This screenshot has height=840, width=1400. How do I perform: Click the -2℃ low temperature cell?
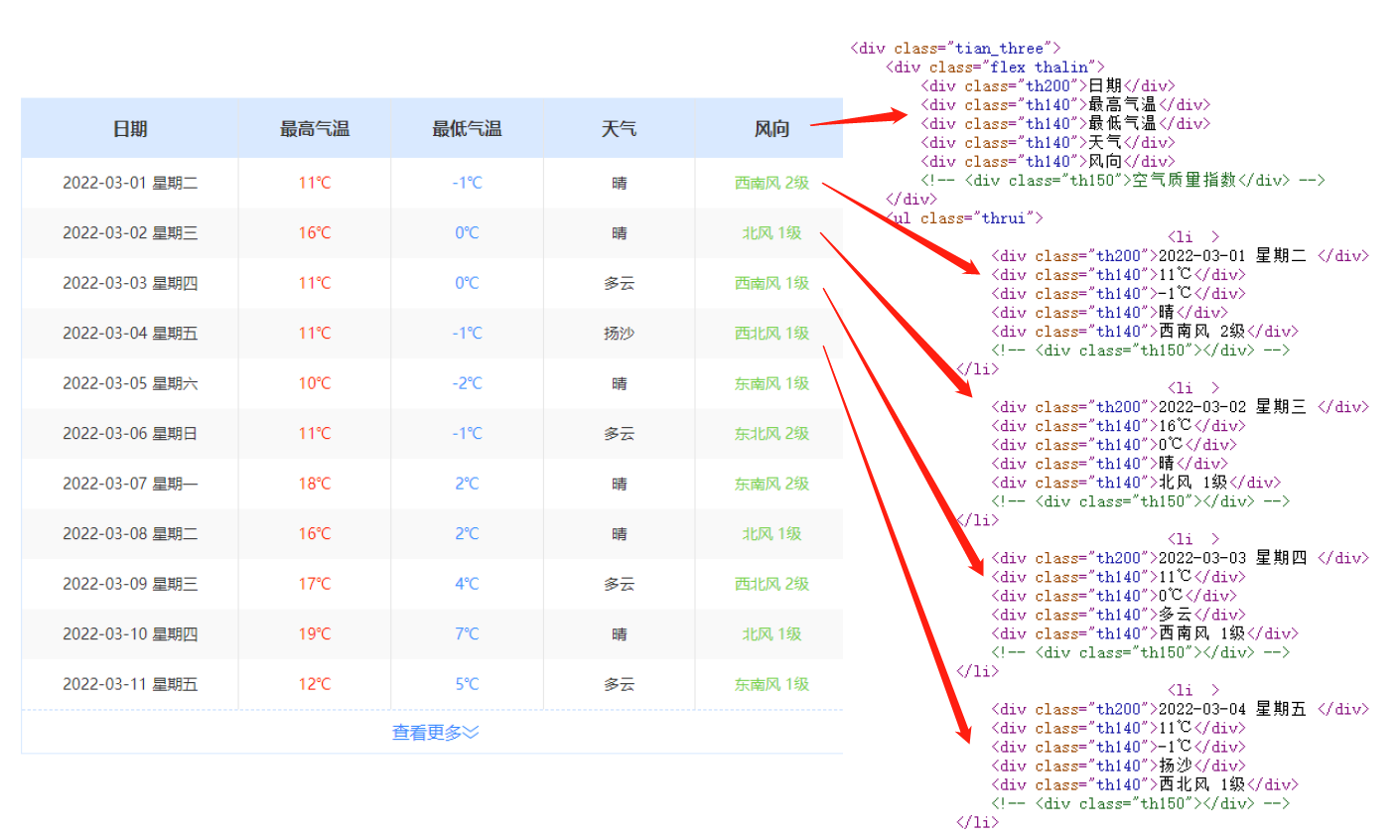pyautogui.click(x=467, y=383)
